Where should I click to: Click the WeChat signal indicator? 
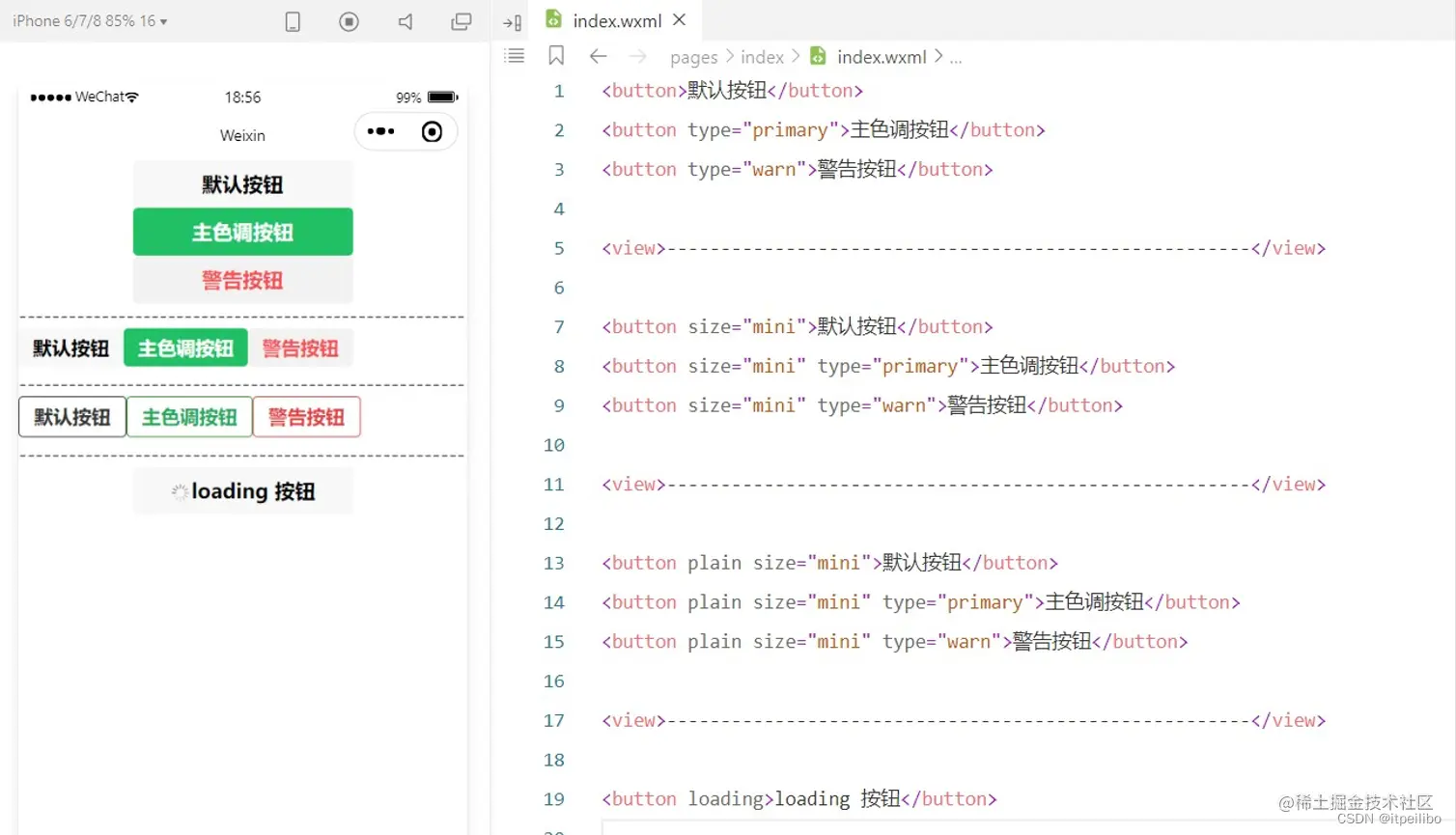pyautogui.click(x=85, y=97)
